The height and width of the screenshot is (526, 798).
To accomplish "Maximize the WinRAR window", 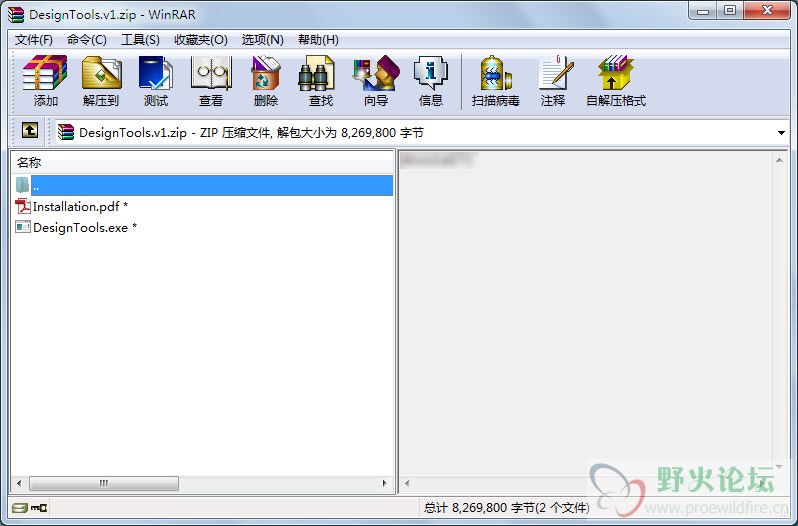I will point(730,11).
